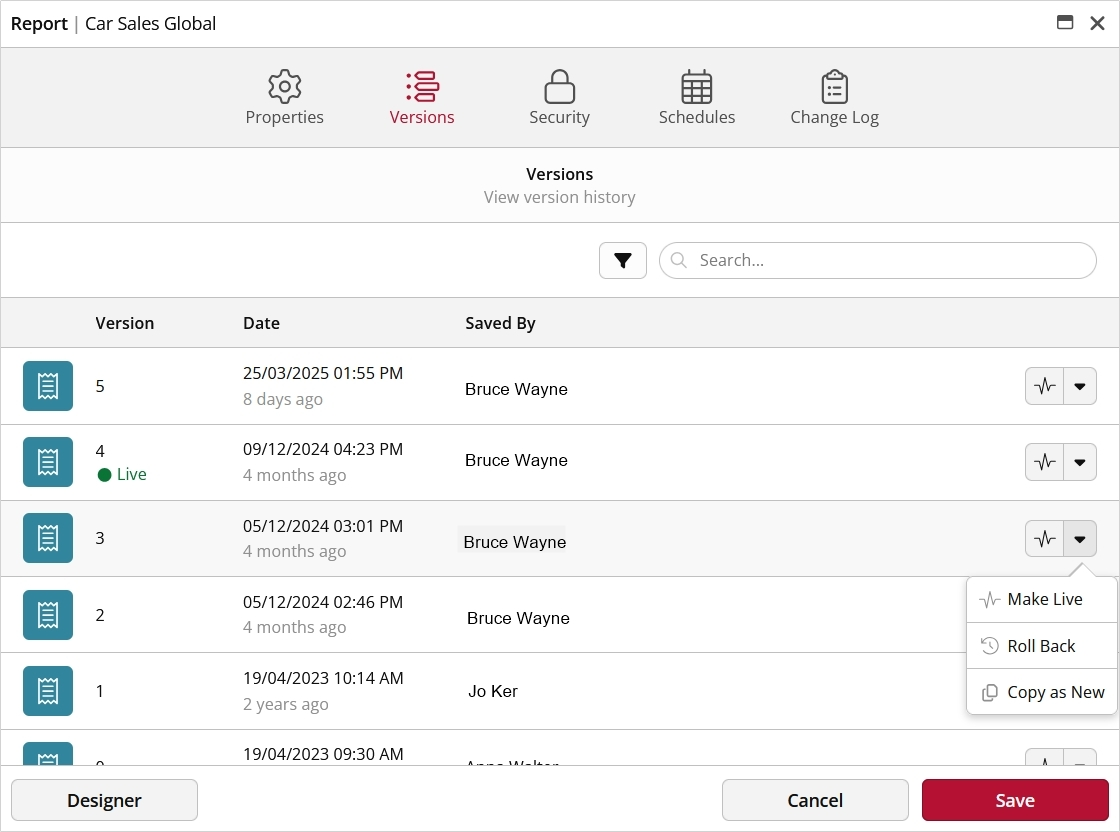Sort by the Version column header

click(x=125, y=324)
